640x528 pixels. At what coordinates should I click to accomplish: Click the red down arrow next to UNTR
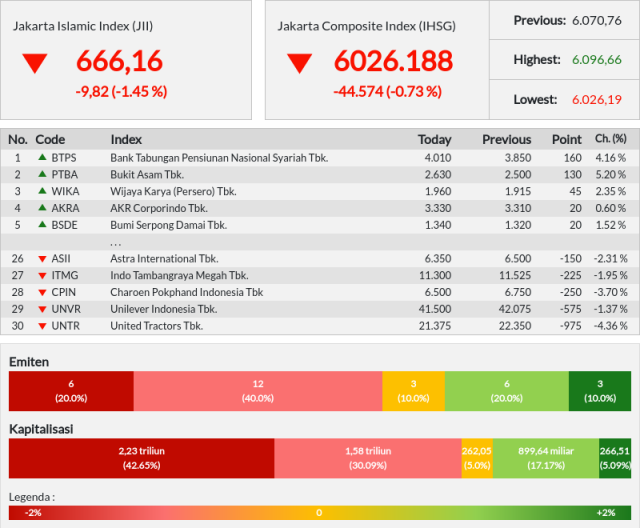click(x=42, y=326)
